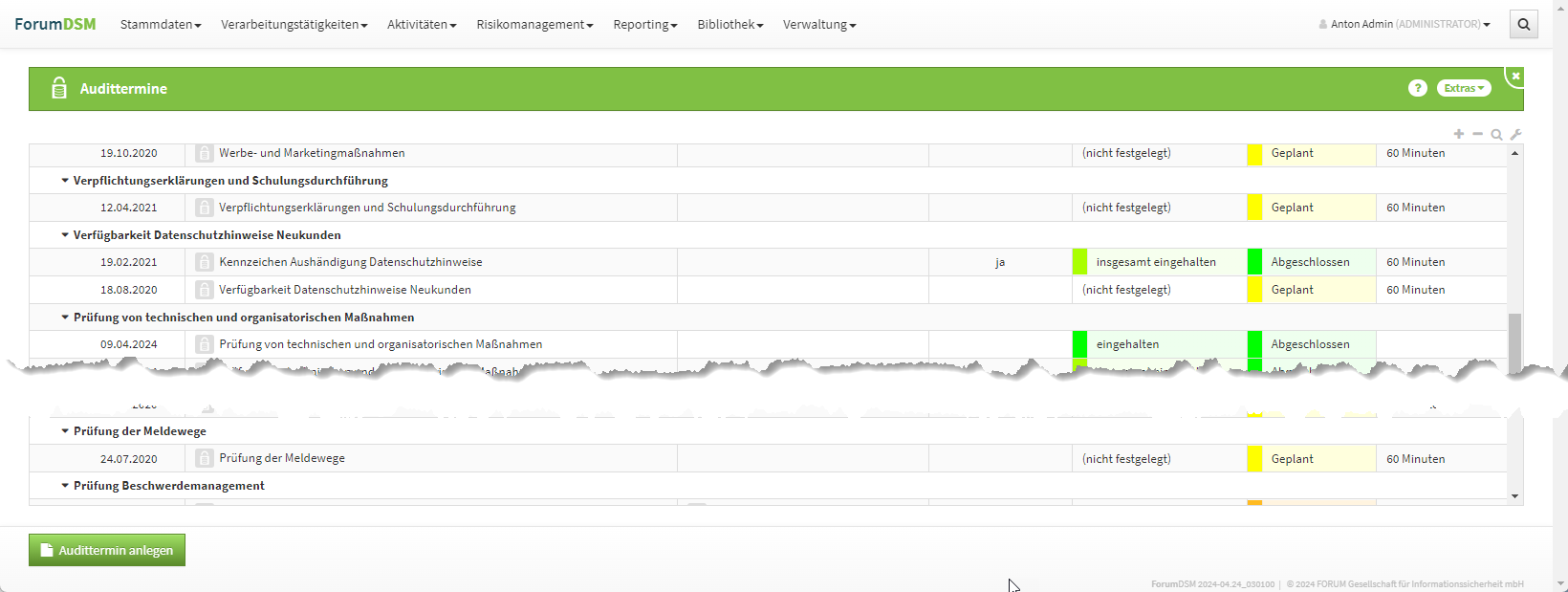Expand all groups with plus icon
This screenshot has width=1568, height=592.
pos(1459,134)
